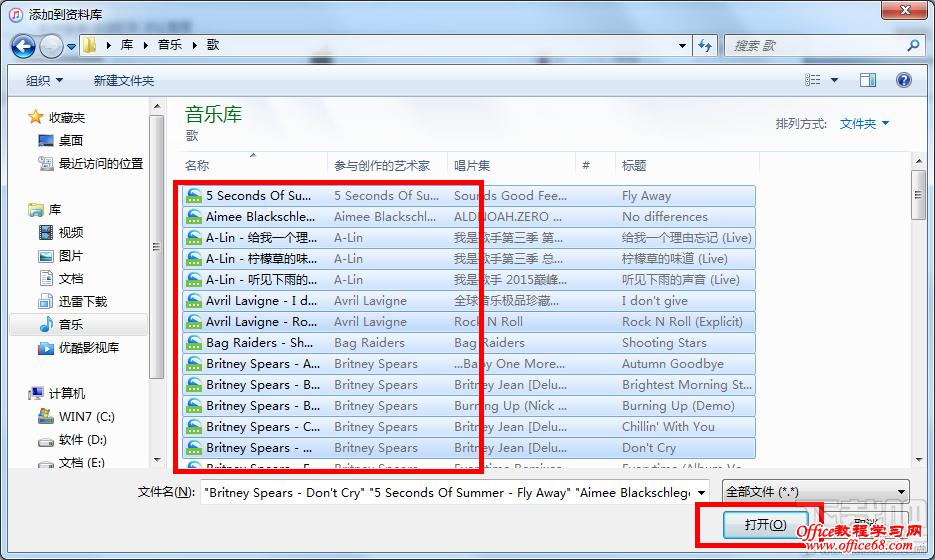Select file 5 Seconds Of Su...
Image resolution: width=935 pixels, height=560 pixels.
(258, 196)
